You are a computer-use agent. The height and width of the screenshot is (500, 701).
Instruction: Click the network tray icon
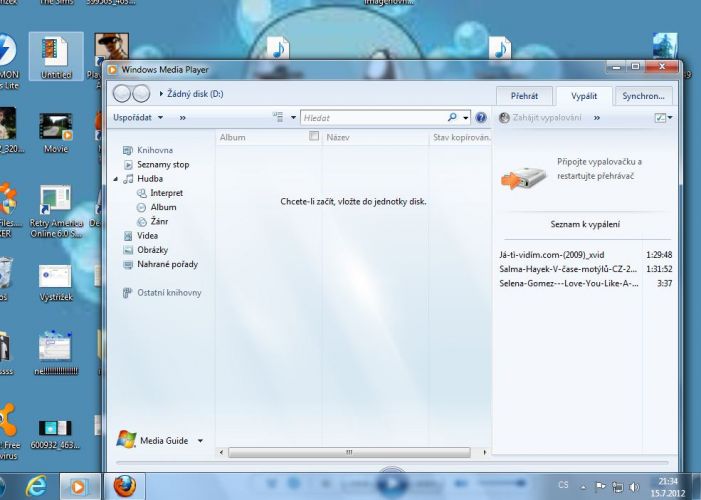coord(617,487)
